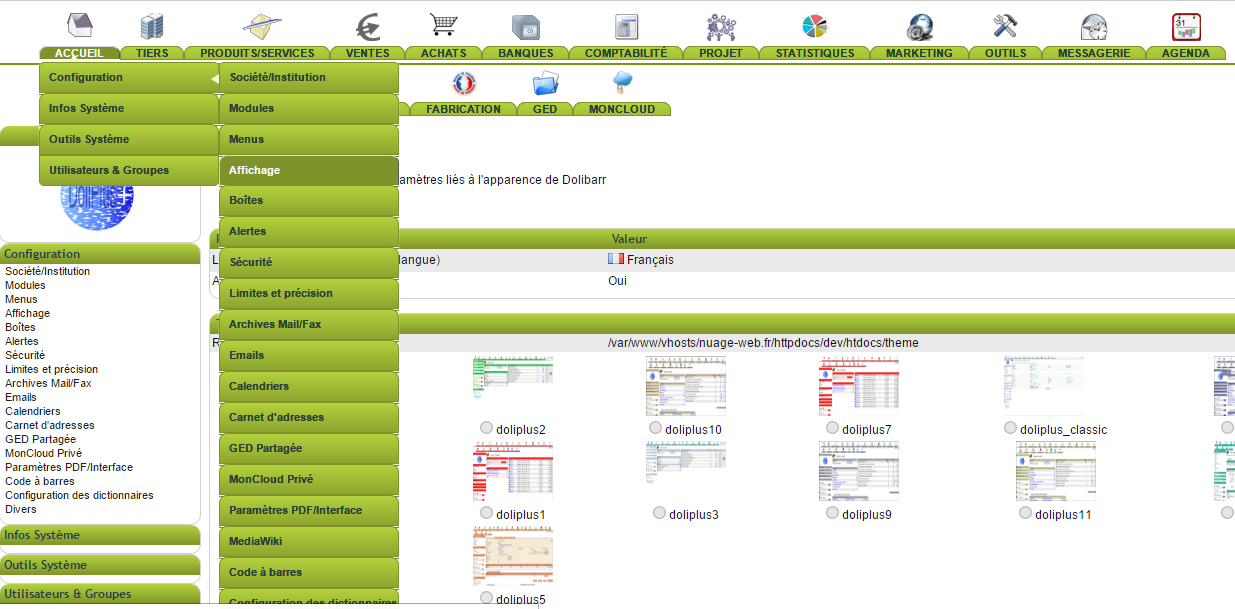Image resolution: width=1235 pixels, height=609 pixels.
Task: Choose MediaWiki in the green submenu
Action: pos(309,542)
